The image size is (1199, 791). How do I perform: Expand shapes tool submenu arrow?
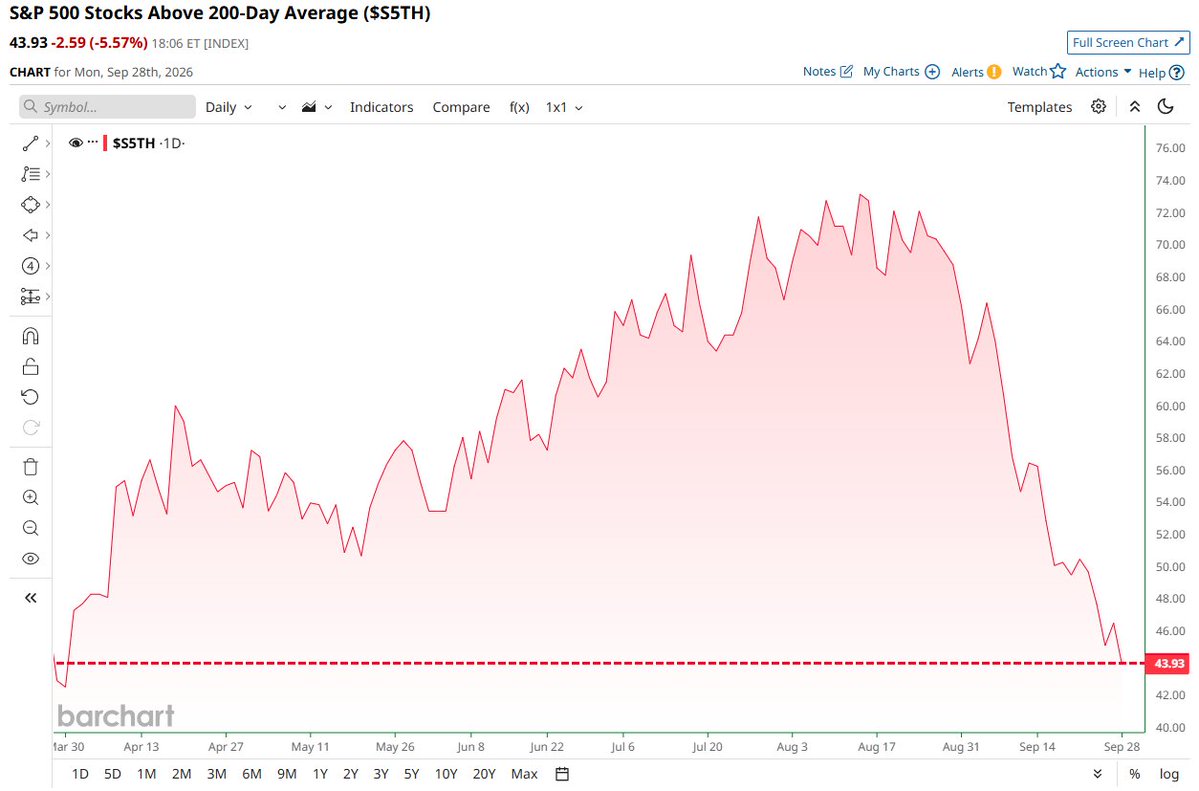(x=48, y=204)
